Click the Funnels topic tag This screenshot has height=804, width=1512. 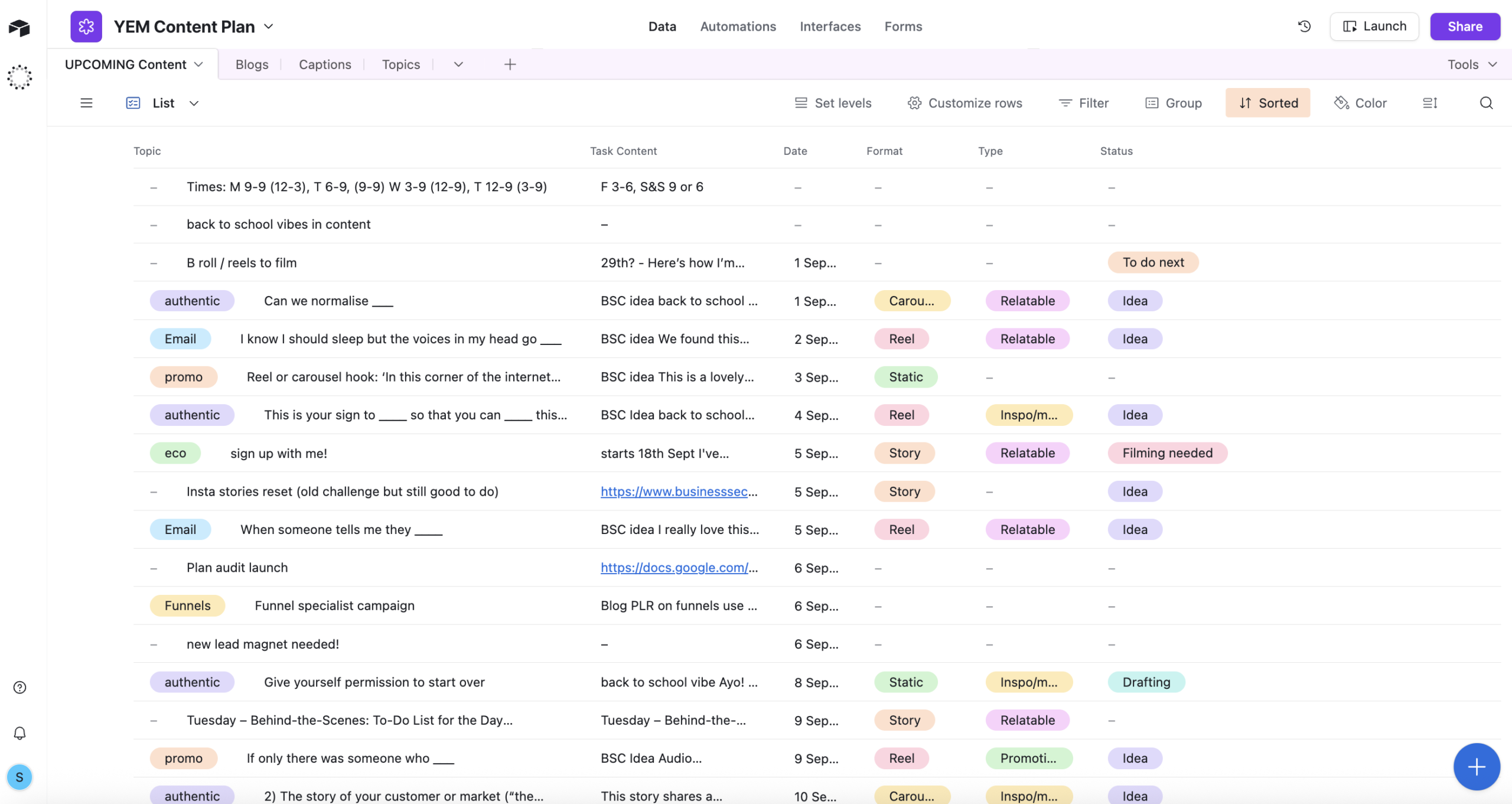187,606
